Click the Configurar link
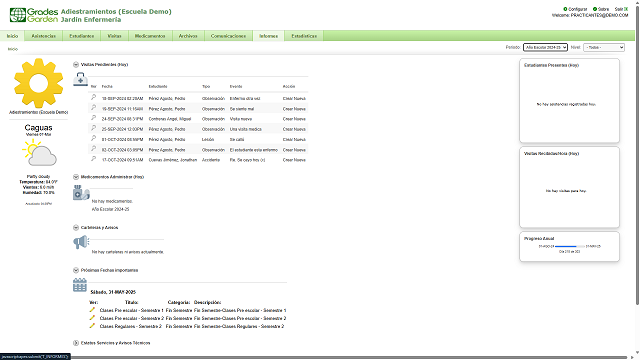 tap(578, 9)
